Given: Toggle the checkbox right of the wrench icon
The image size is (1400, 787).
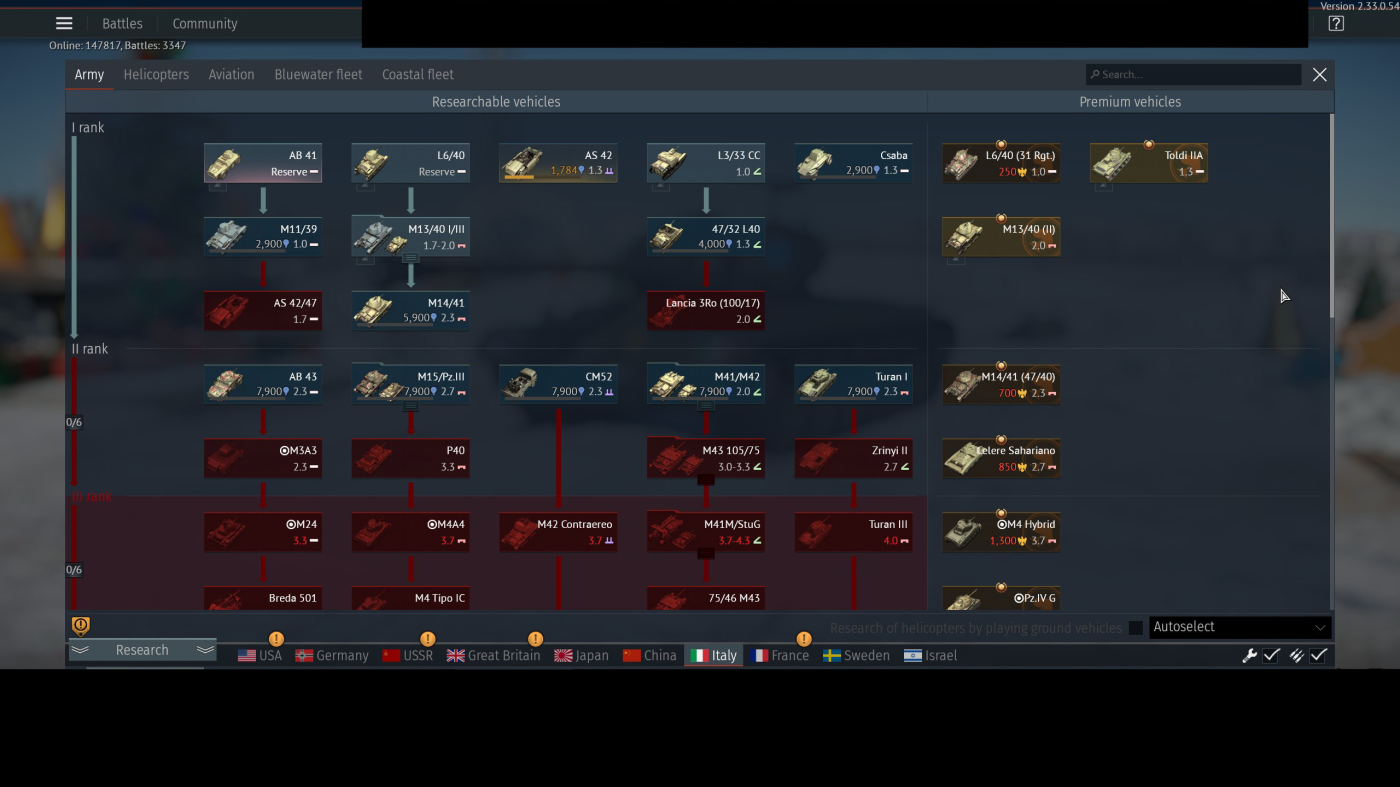Looking at the screenshot, I should pos(1272,656).
